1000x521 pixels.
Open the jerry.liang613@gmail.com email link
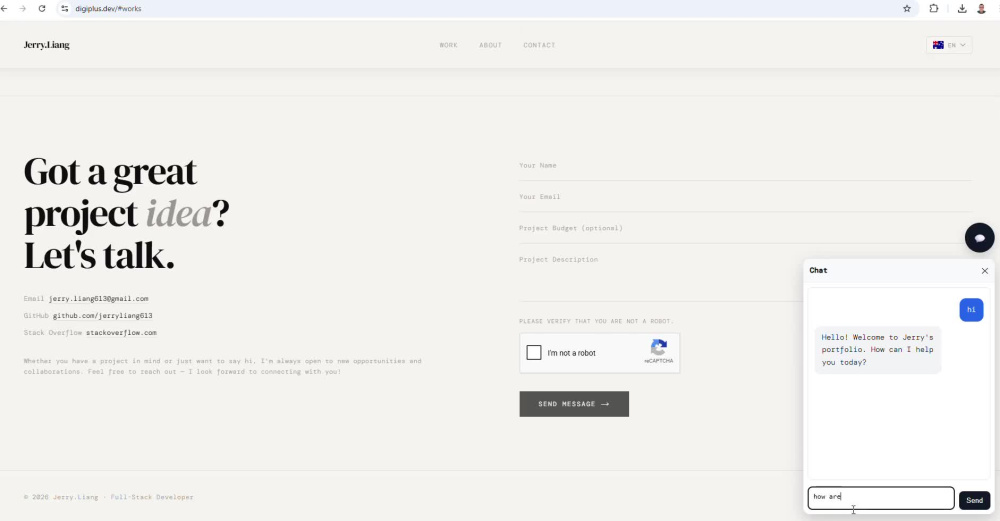click(98, 298)
